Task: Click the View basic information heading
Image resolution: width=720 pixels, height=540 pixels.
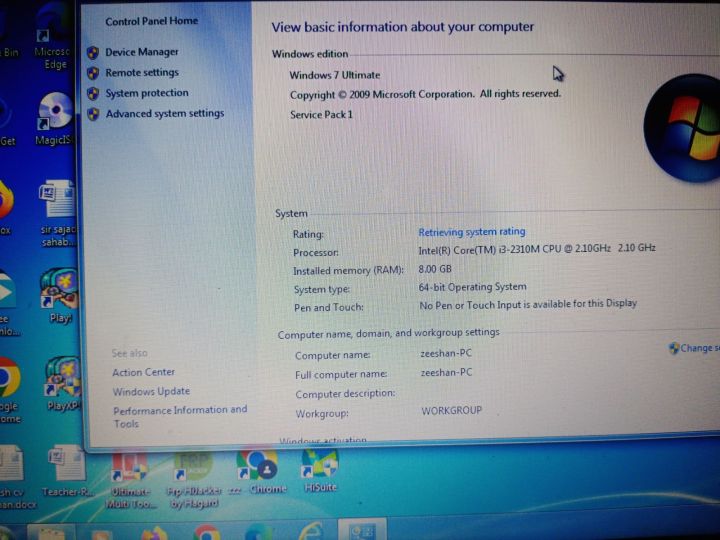Action: pos(402,27)
